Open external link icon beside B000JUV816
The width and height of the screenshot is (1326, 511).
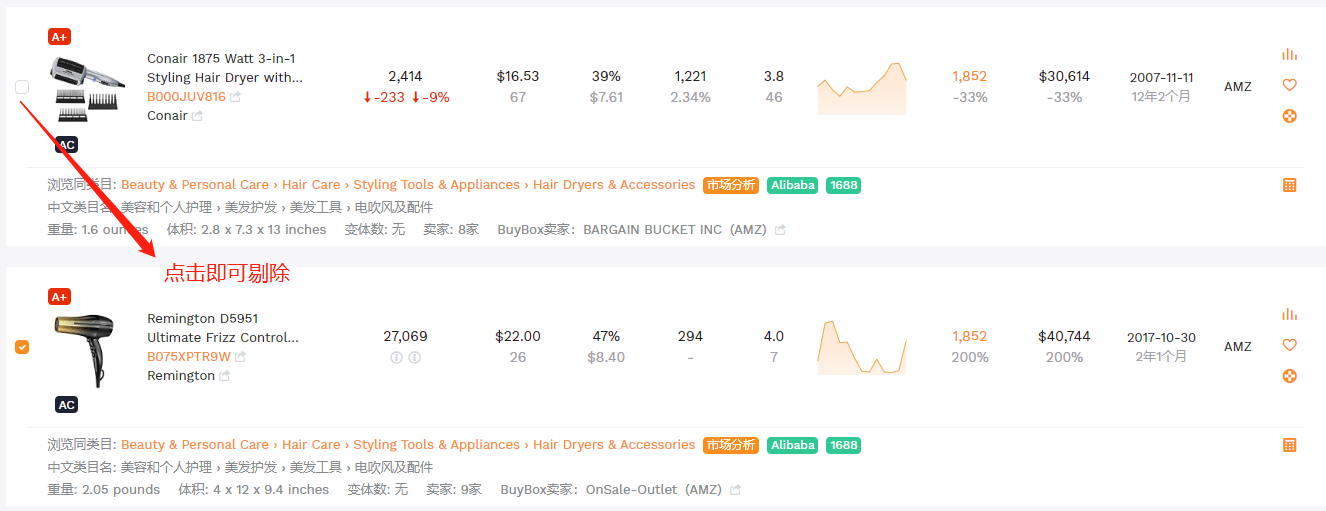pos(236,97)
